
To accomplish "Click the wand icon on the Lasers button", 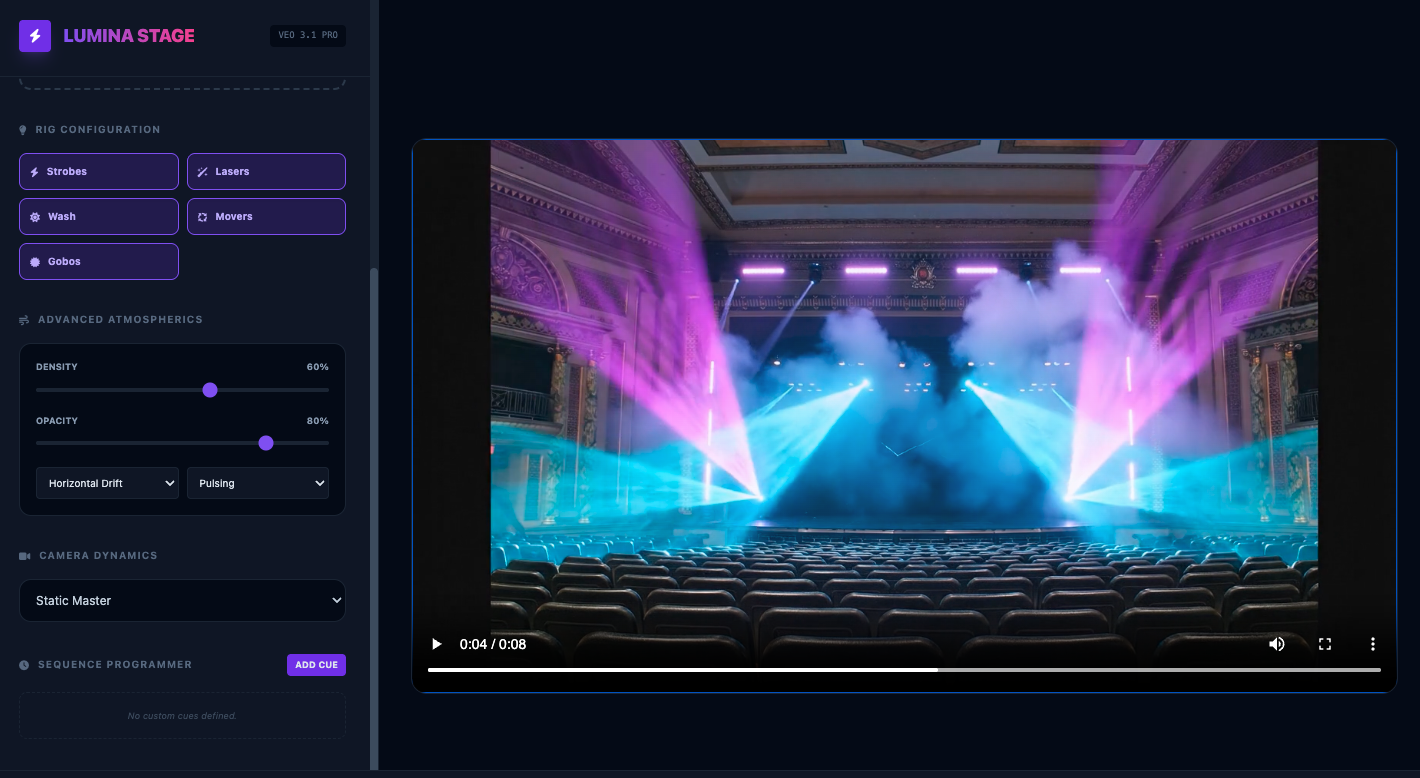I will click(x=203, y=171).
